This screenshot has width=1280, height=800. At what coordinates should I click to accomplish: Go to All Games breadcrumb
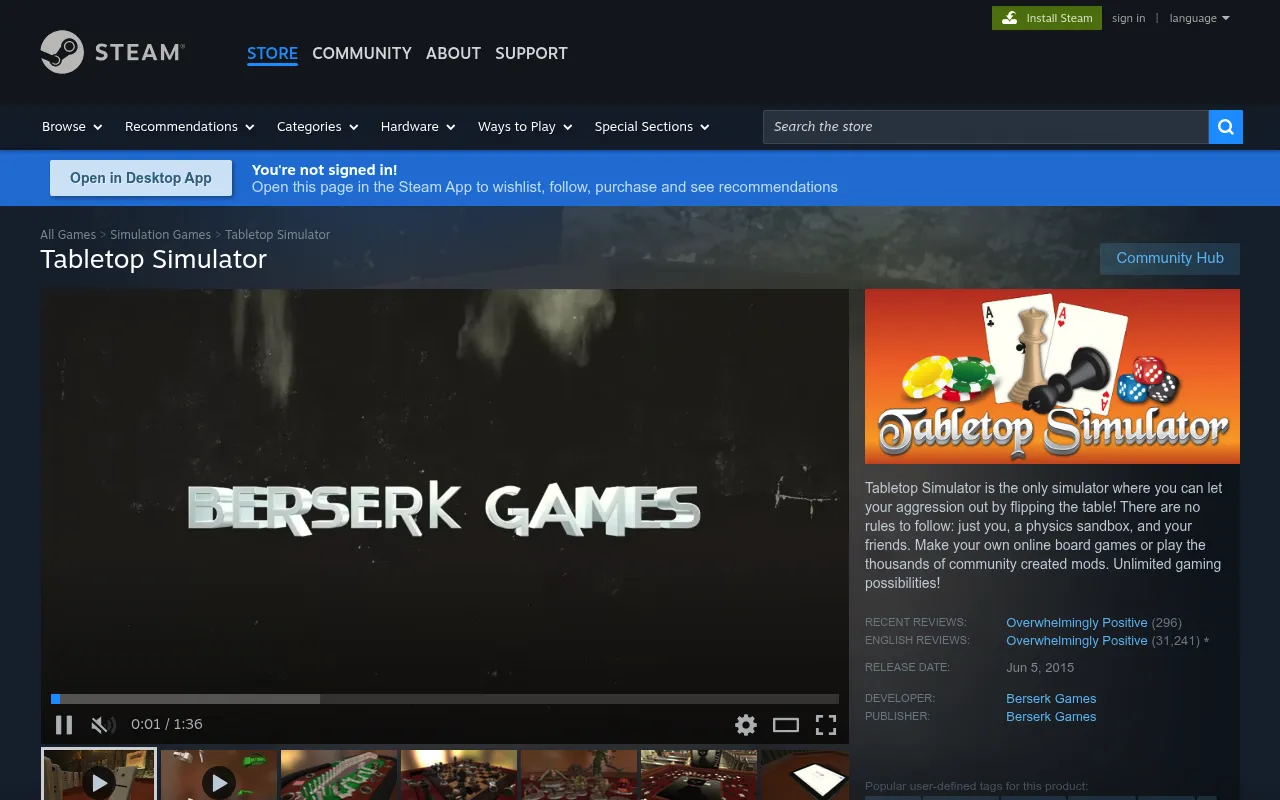[x=68, y=235]
